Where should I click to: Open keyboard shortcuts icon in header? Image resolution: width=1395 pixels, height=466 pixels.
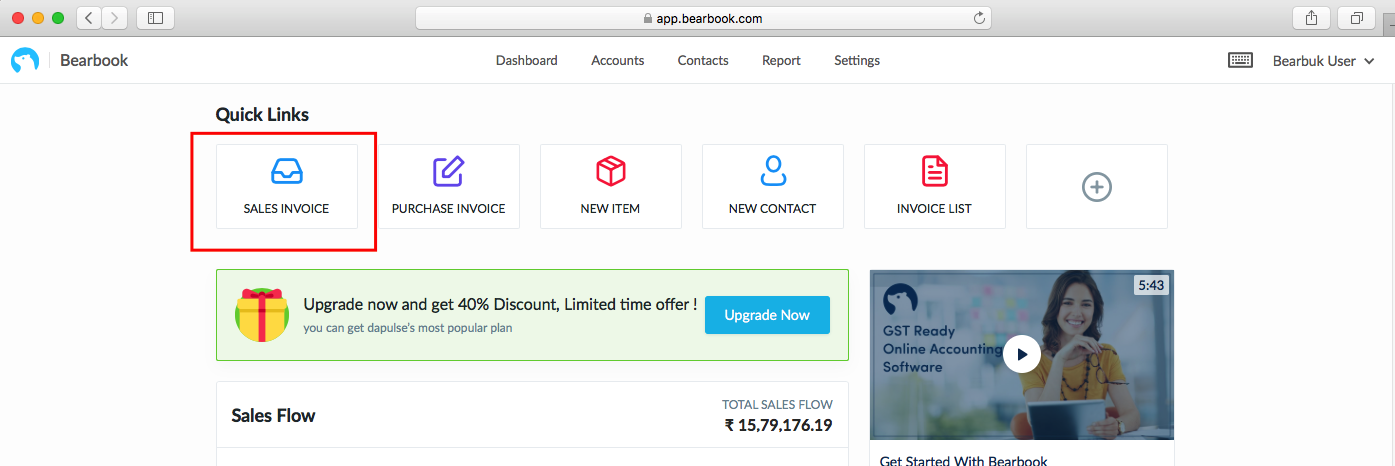1240,61
